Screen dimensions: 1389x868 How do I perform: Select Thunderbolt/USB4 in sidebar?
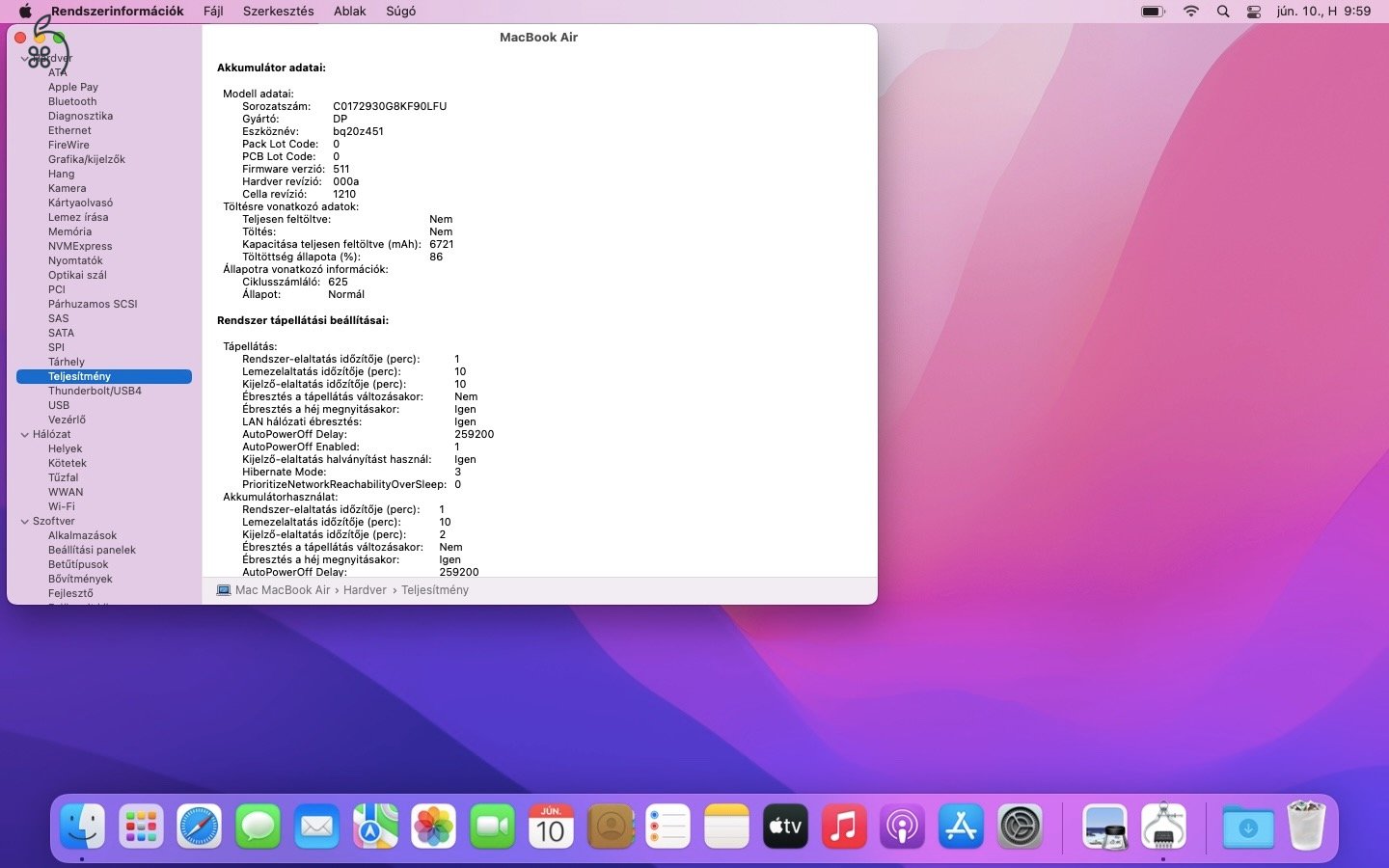tap(95, 391)
